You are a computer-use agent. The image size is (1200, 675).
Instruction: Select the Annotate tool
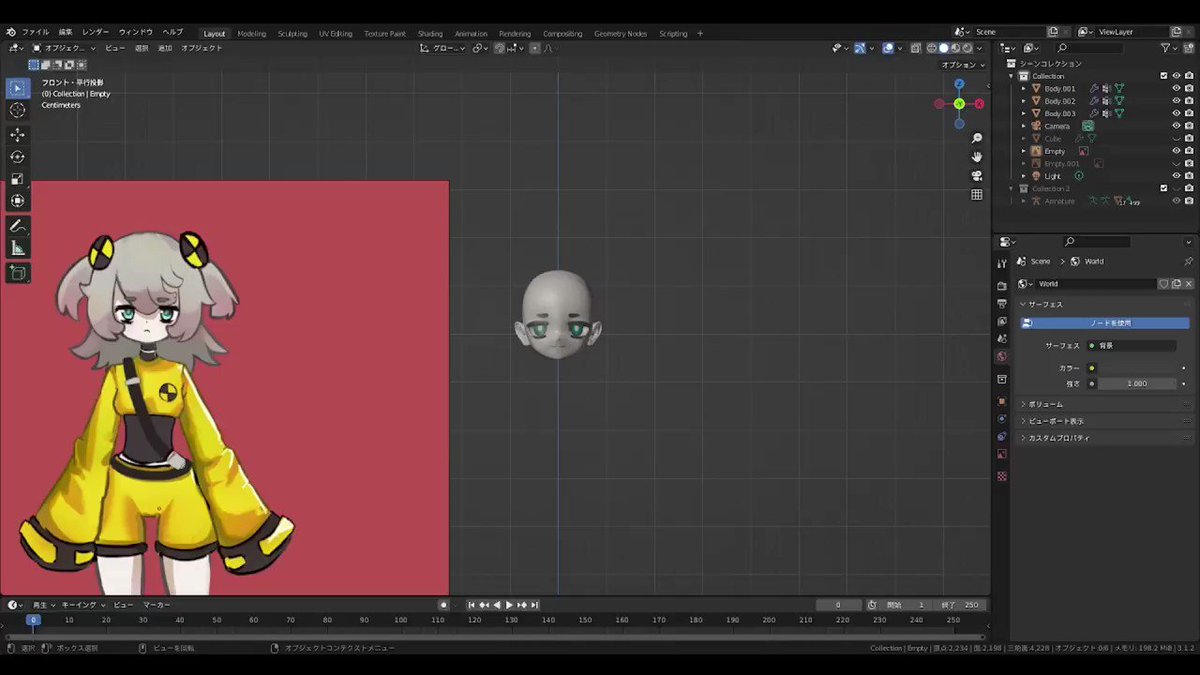[x=17, y=225]
